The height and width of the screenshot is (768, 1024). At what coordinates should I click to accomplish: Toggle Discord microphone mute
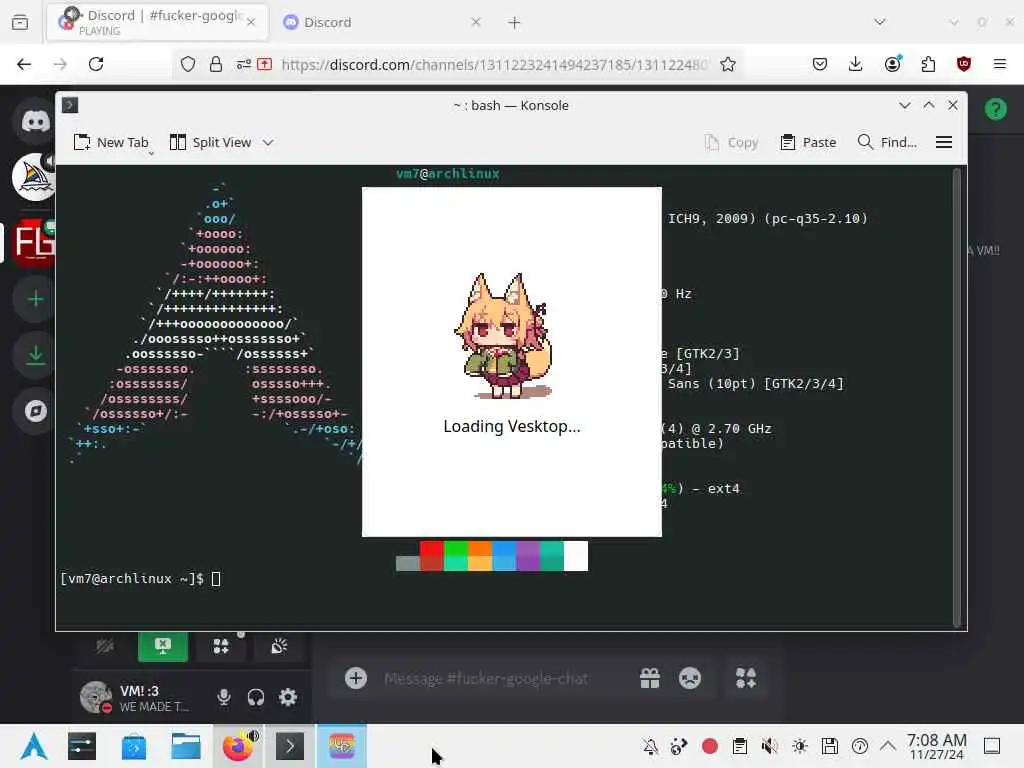(223, 697)
